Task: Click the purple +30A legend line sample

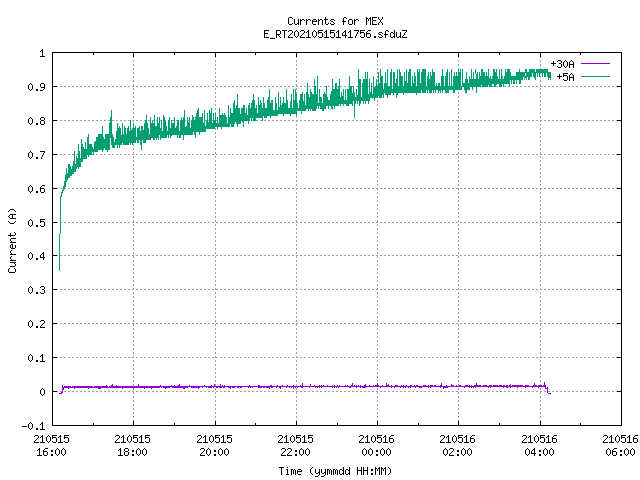Action: pos(595,64)
